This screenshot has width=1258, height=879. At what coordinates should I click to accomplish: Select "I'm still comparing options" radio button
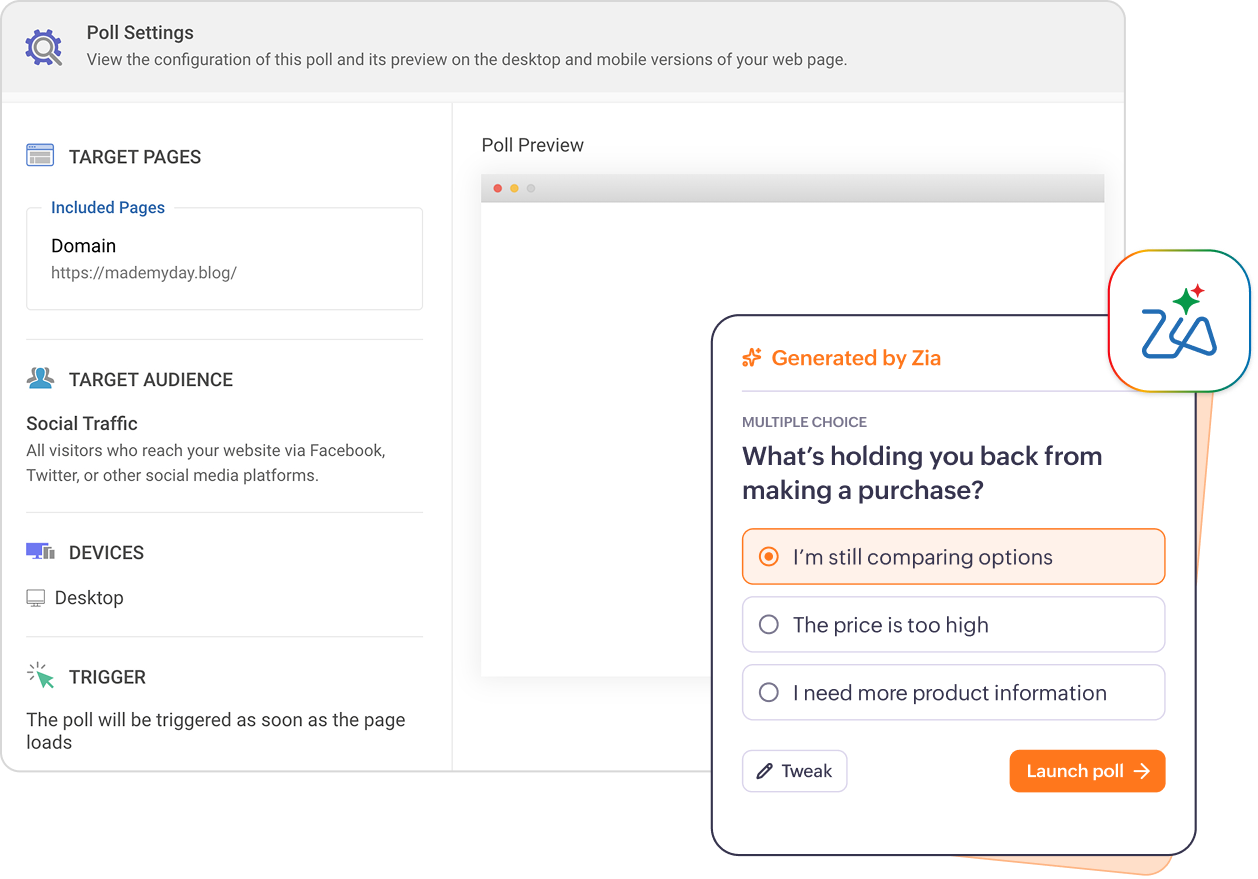[x=768, y=557]
